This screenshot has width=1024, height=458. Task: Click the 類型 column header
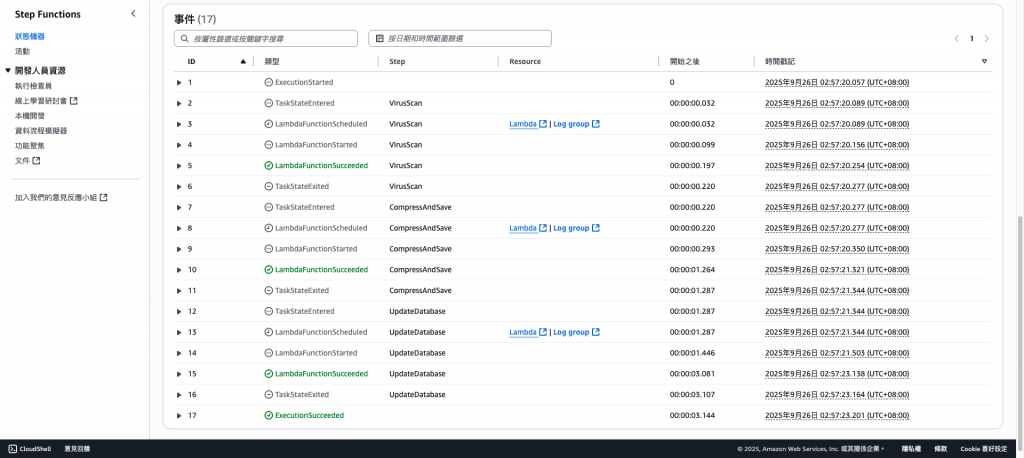[272, 61]
